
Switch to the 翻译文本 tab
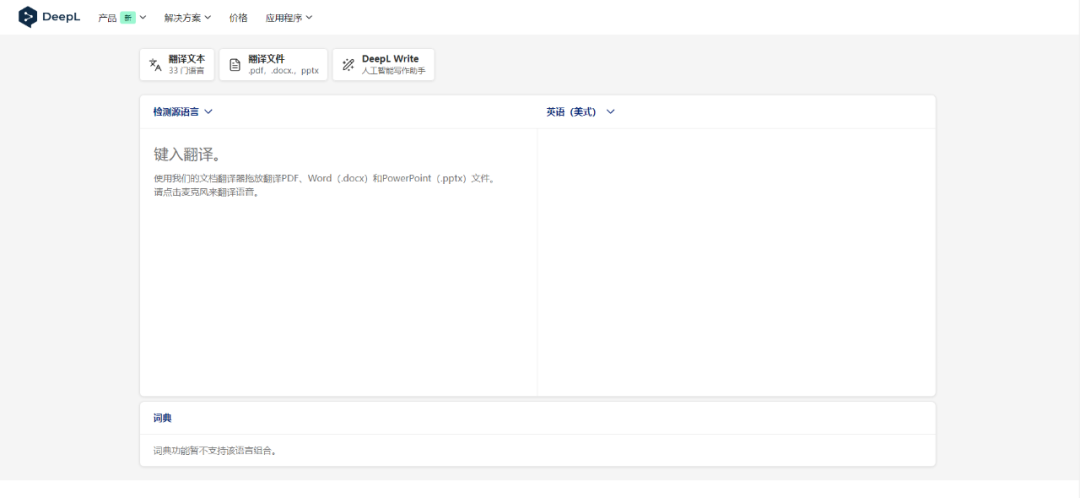[177, 65]
